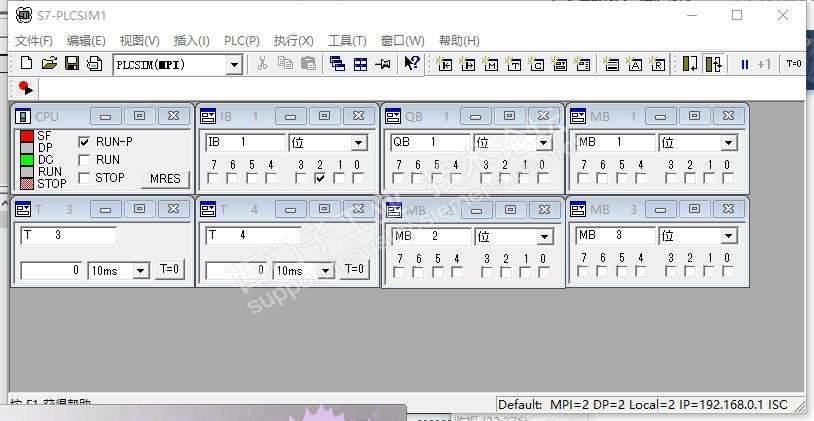Open the MB 2 format dropdown
Screen dimensions: 814x421
pos(545,237)
